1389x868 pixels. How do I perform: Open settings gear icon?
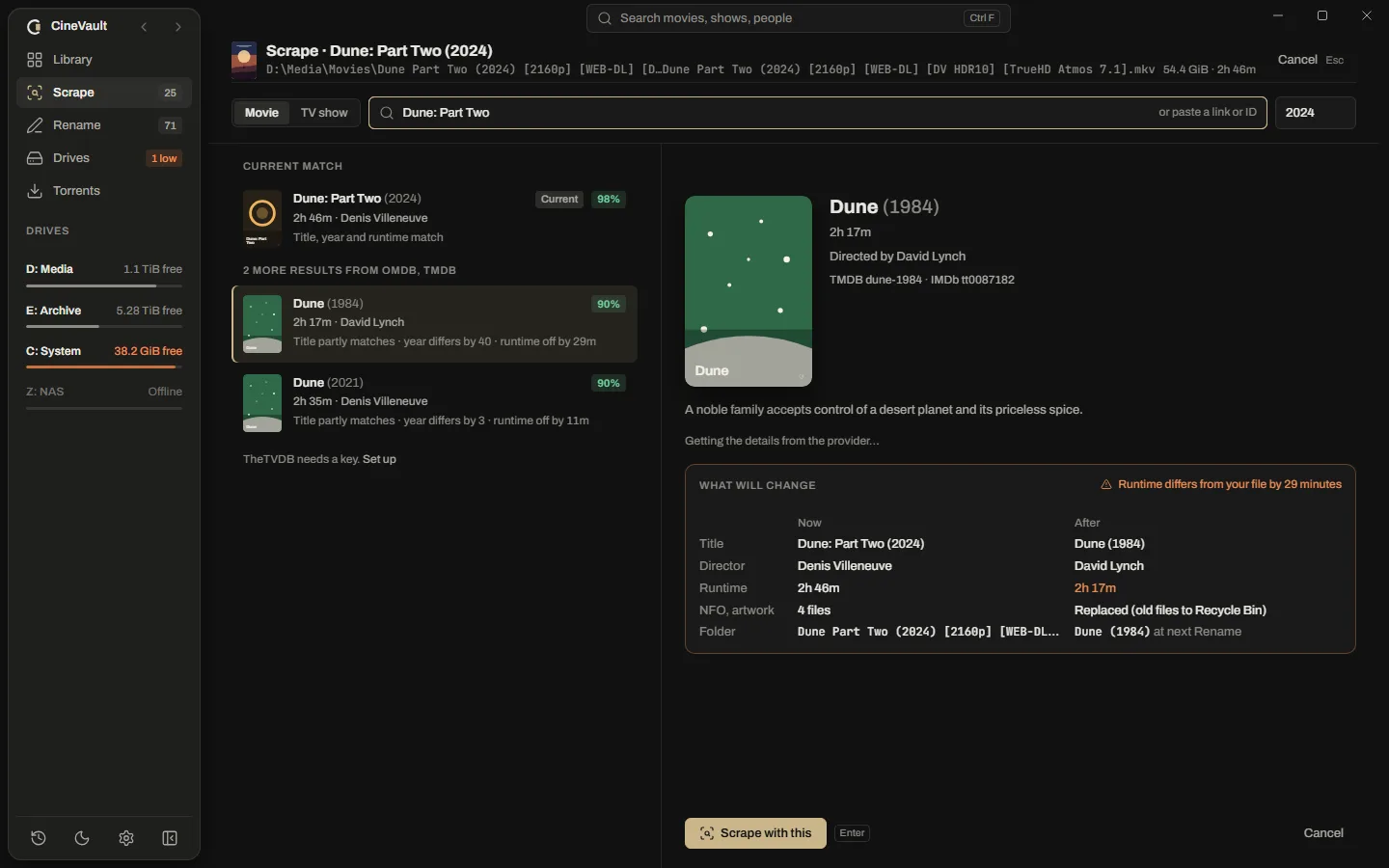pyautogui.click(x=126, y=838)
